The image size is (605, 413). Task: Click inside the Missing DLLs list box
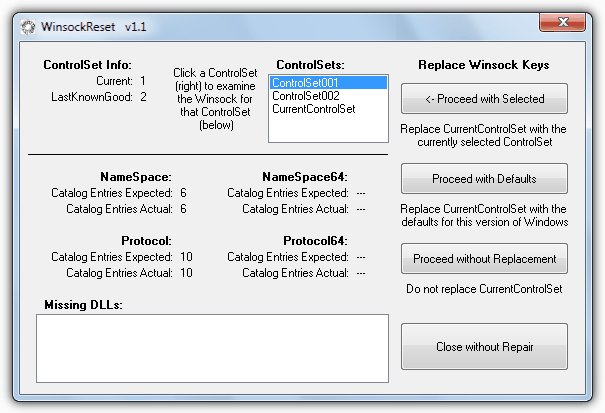pos(213,349)
